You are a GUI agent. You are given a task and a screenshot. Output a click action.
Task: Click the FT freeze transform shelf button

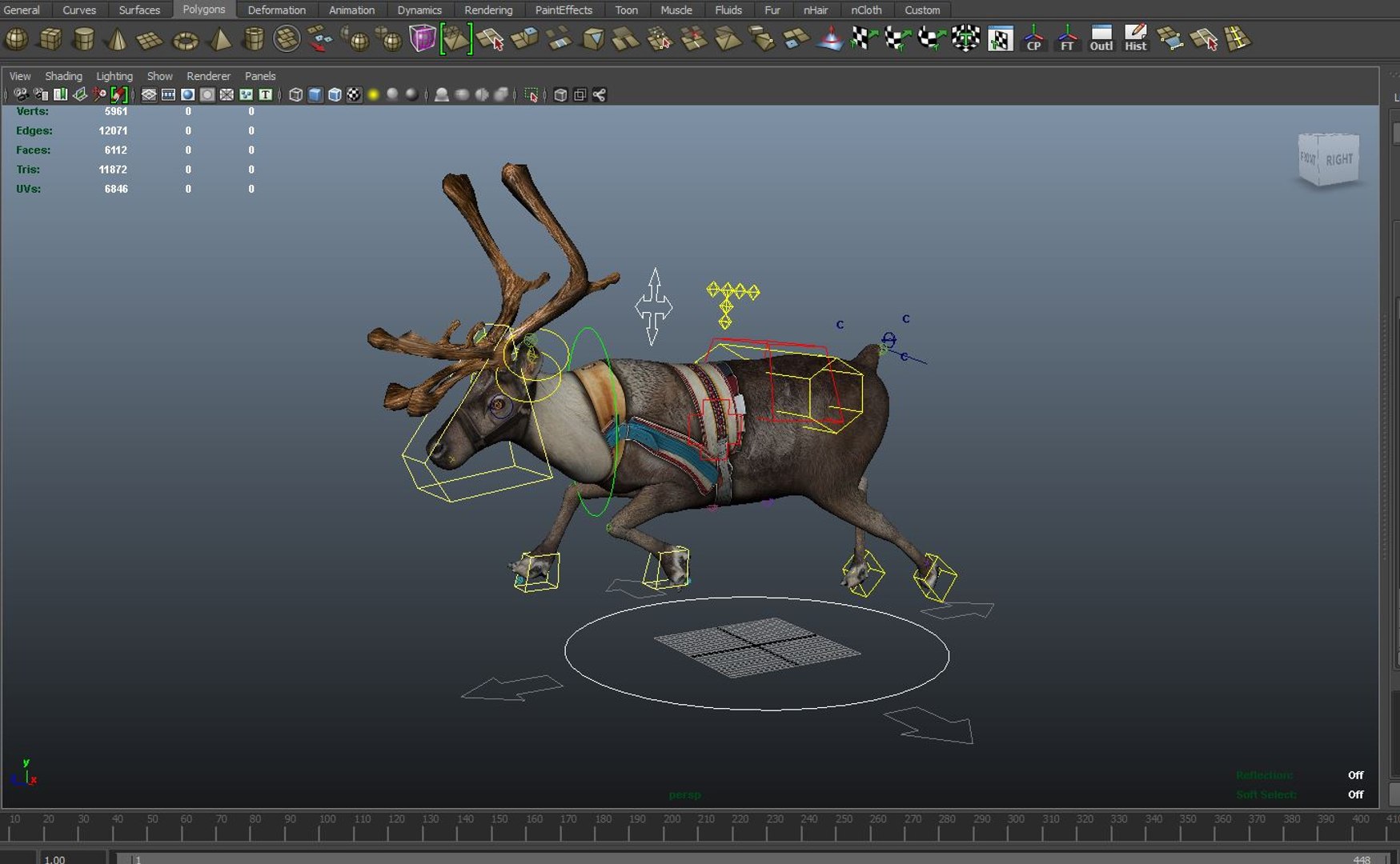click(x=1067, y=38)
